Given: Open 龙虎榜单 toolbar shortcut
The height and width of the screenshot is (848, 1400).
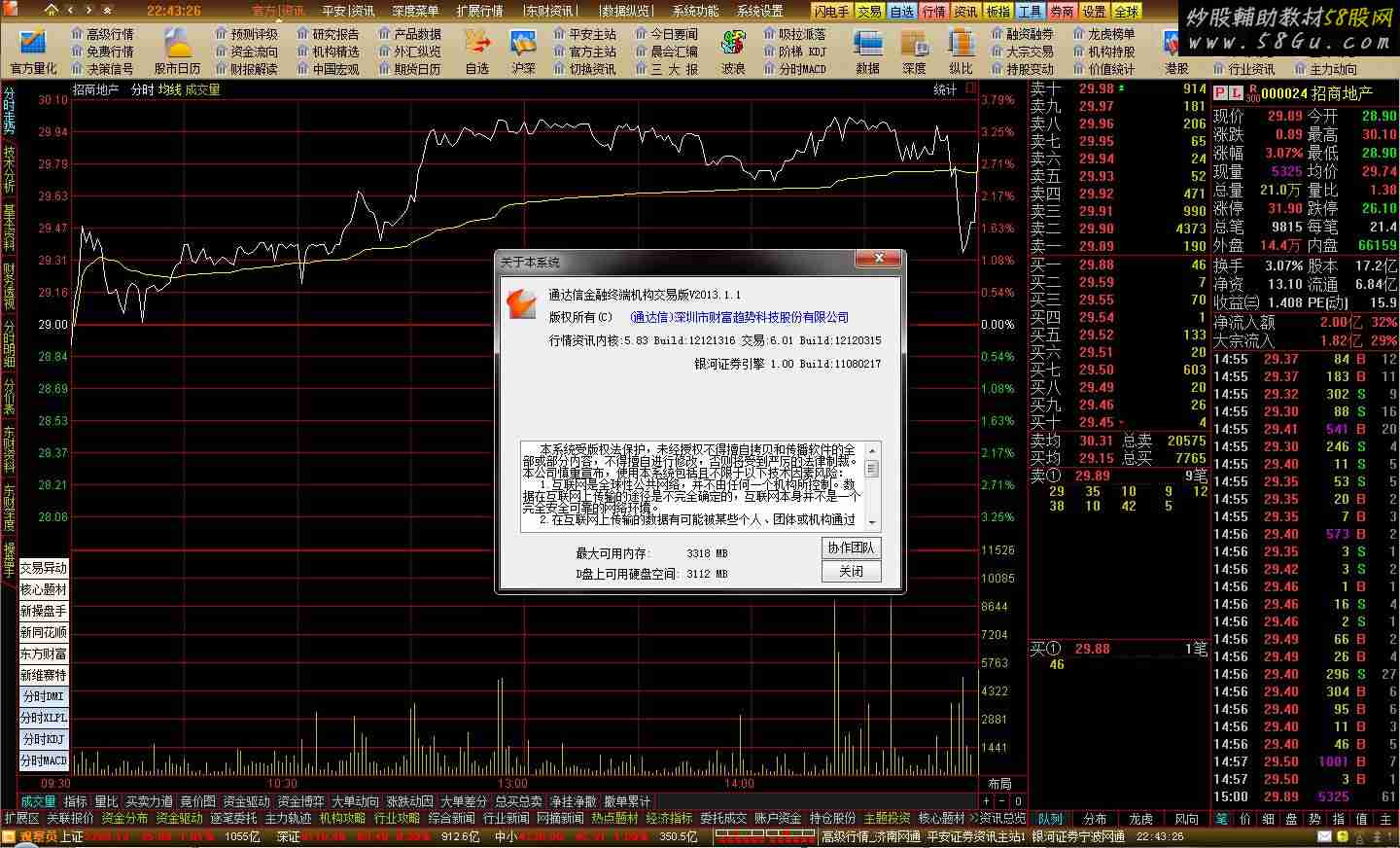Looking at the screenshot, I should point(1103,34).
